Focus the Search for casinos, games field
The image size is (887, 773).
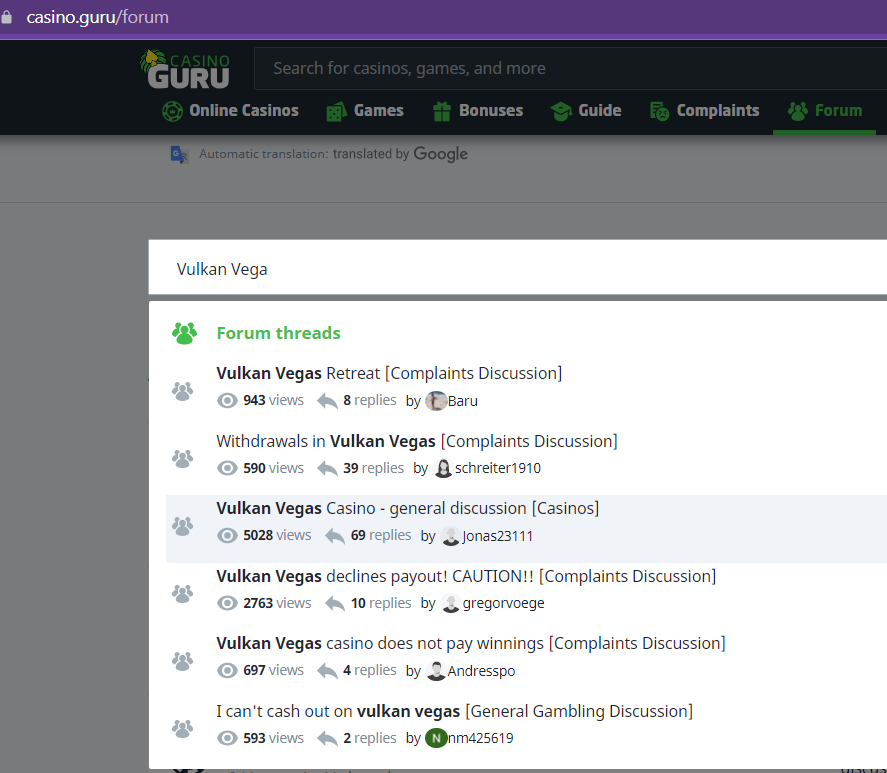[x=560, y=69]
